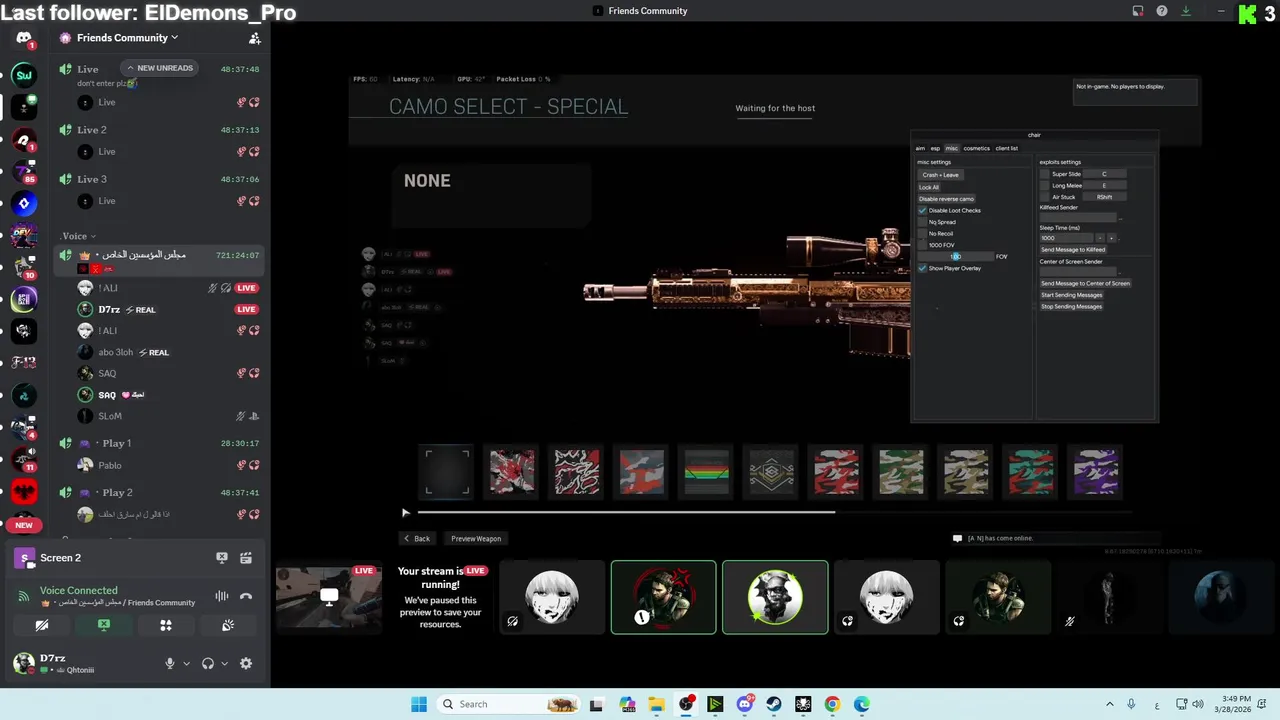Click the stream play button below camos
This screenshot has height=720, width=1280.
(x=405, y=513)
